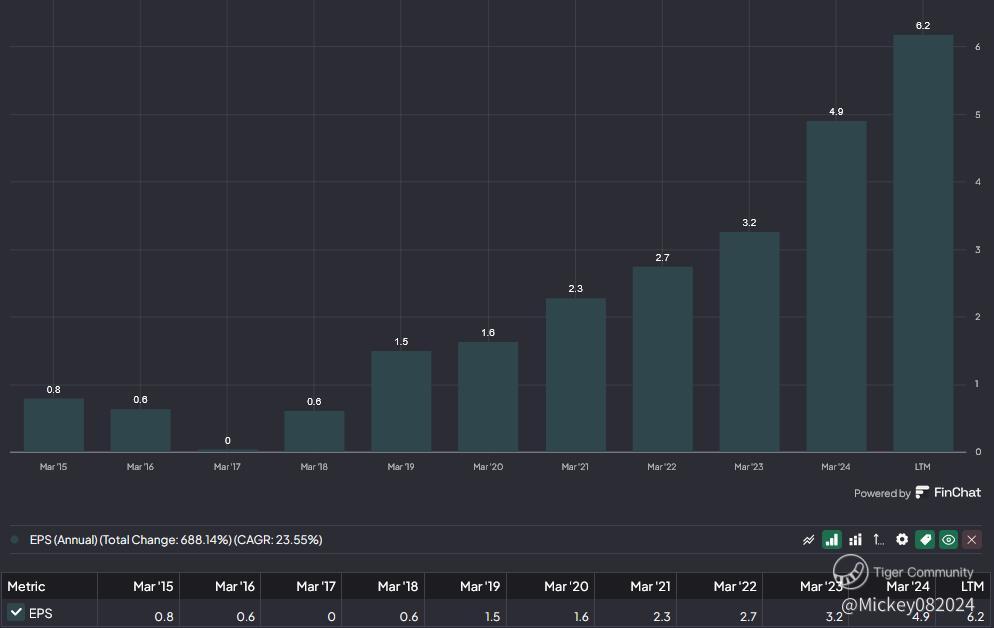This screenshot has width=994, height=628.
Task: Switch series to line chart type
Action: (808, 540)
